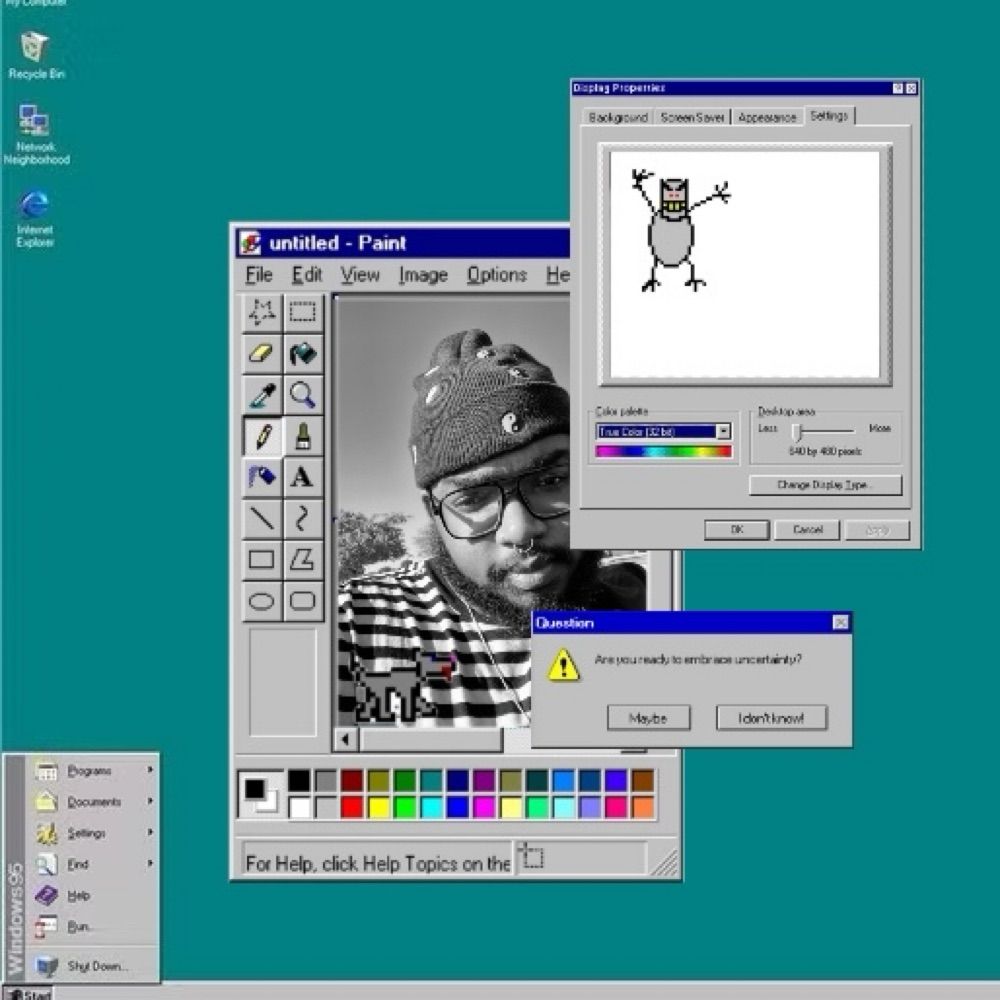Click the photo on the Paint canvas
This screenshot has height=1000, width=1000.
click(454, 514)
